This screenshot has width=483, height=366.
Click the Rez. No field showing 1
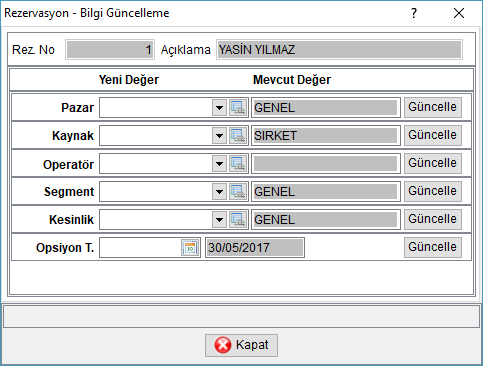[x=110, y=50]
